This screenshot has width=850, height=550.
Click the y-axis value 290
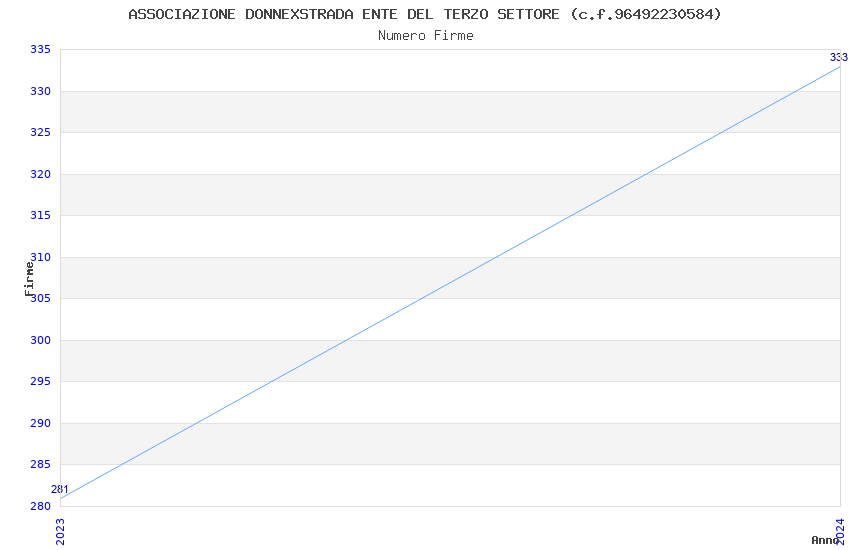(x=40, y=423)
